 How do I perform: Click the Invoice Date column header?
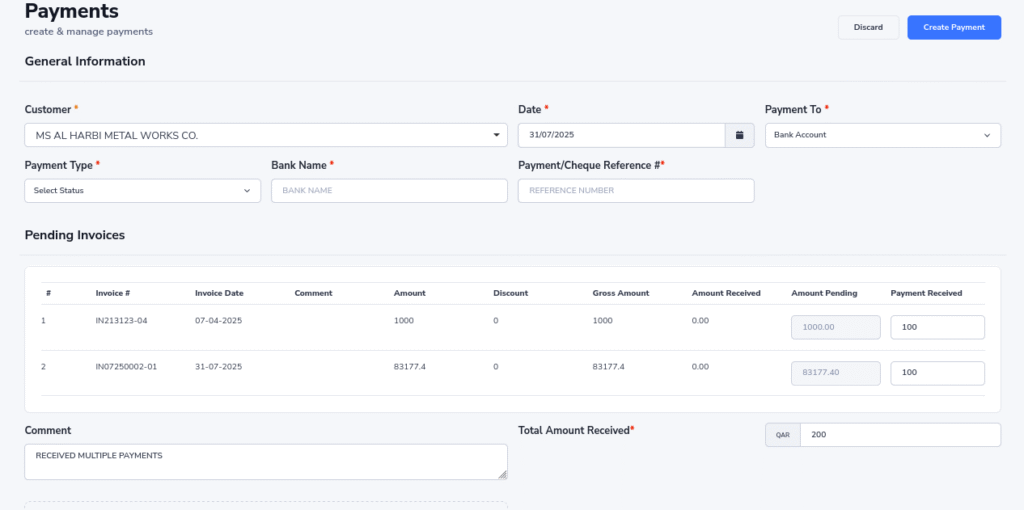219,293
